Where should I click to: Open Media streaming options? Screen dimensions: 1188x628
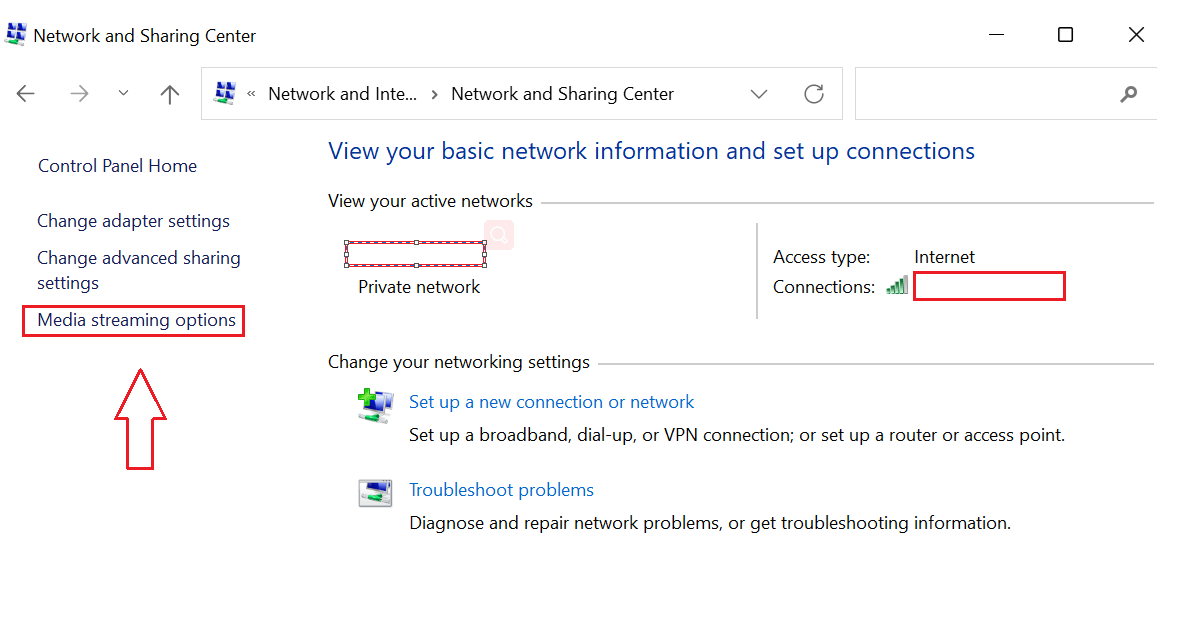tap(133, 320)
